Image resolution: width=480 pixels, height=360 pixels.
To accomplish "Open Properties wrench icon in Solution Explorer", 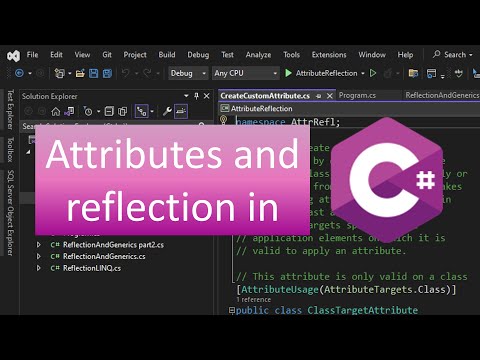I will (167, 111).
